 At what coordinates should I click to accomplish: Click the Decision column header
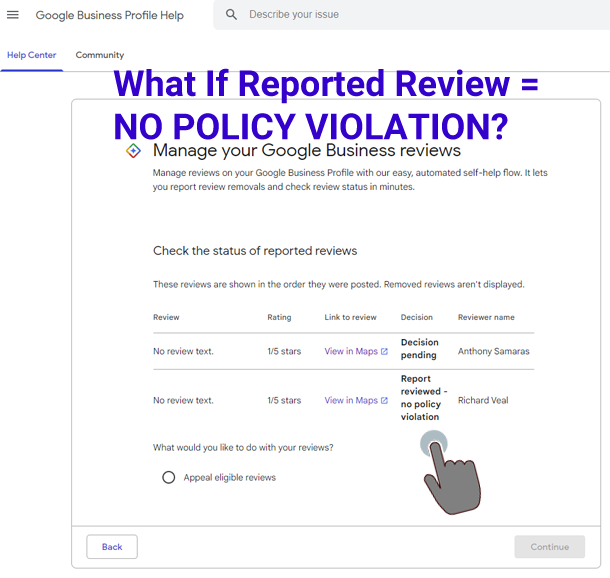click(x=417, y=317)
